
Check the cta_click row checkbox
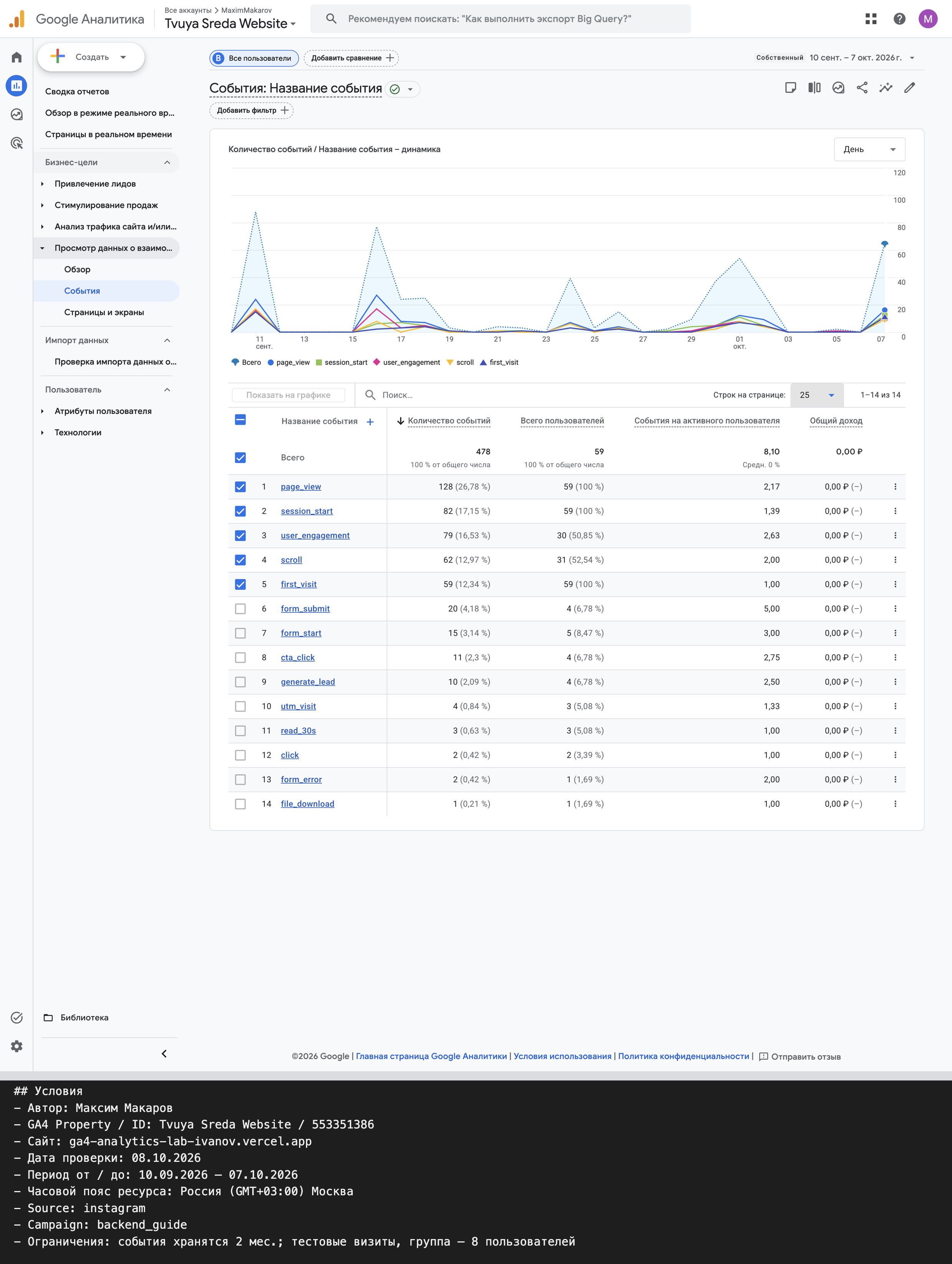241,657
